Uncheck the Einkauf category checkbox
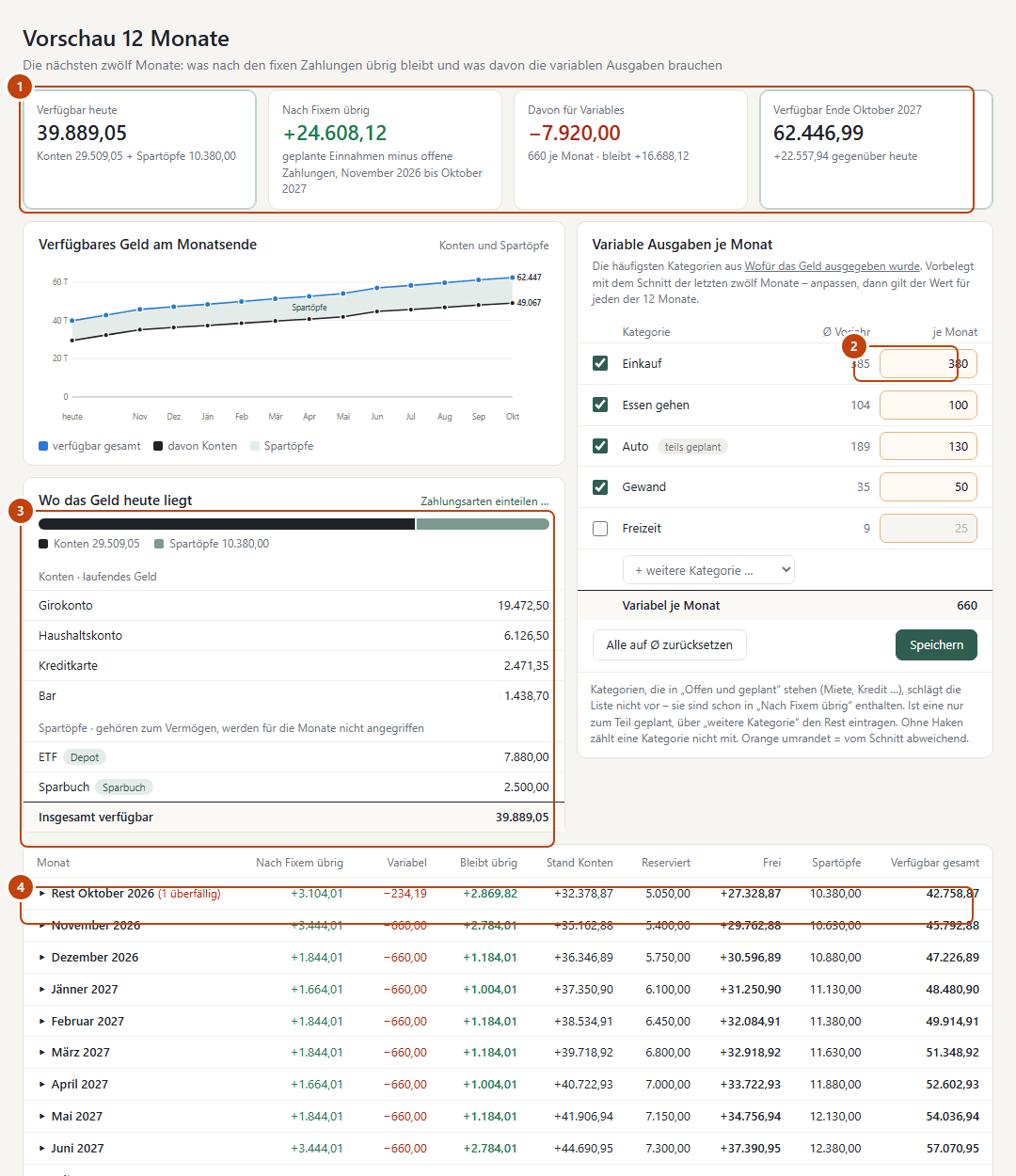This screenshot has height=1176, width=1016. pyautogui.click(x=600, y=363)
